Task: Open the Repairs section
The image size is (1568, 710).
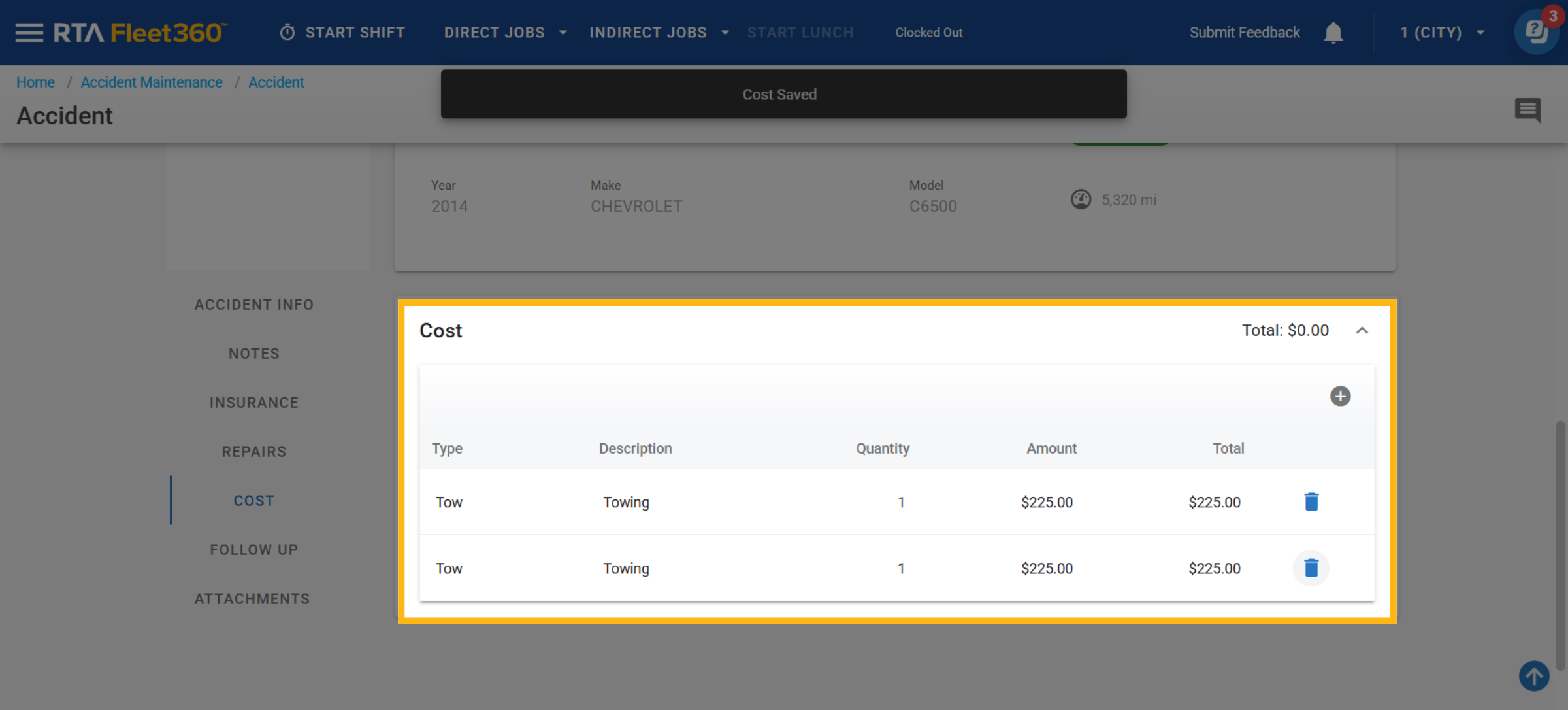Action: pyautogui.click(x=254, y=452)
